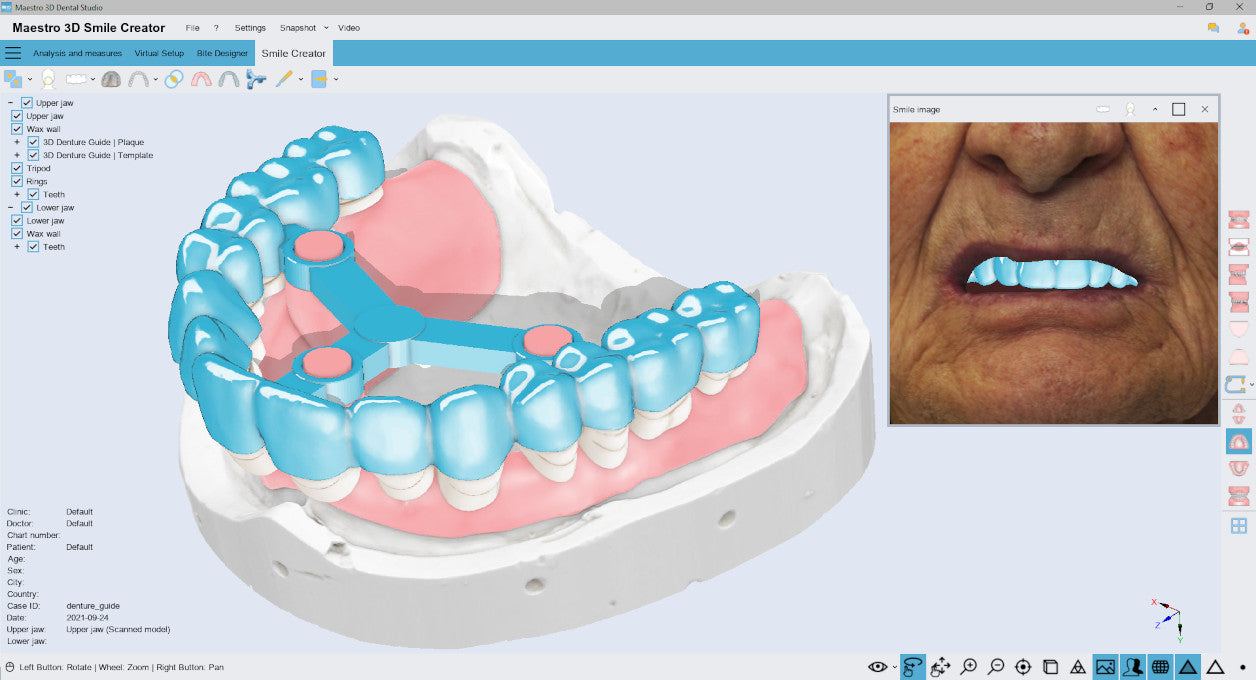1256x680 pixels.
Task: Select the overlapping circles boolean tool
Action: (174, 79)
